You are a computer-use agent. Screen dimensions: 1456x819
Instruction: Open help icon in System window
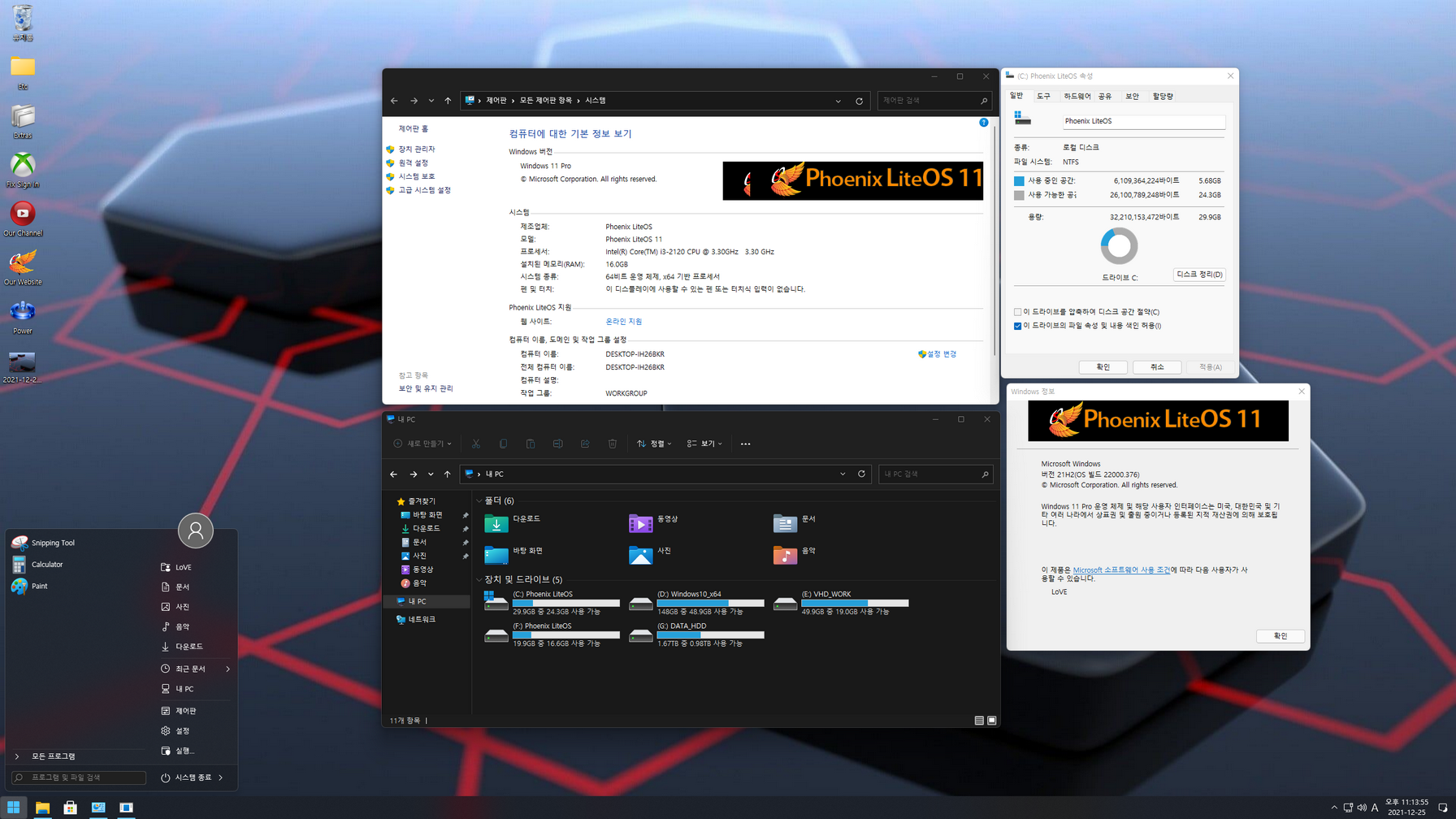click(984, 123)
